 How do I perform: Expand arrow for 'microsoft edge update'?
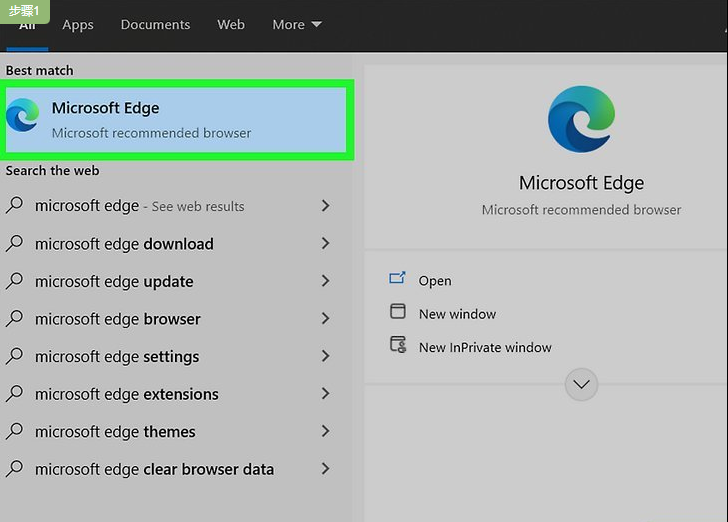(x=325, y=281)
